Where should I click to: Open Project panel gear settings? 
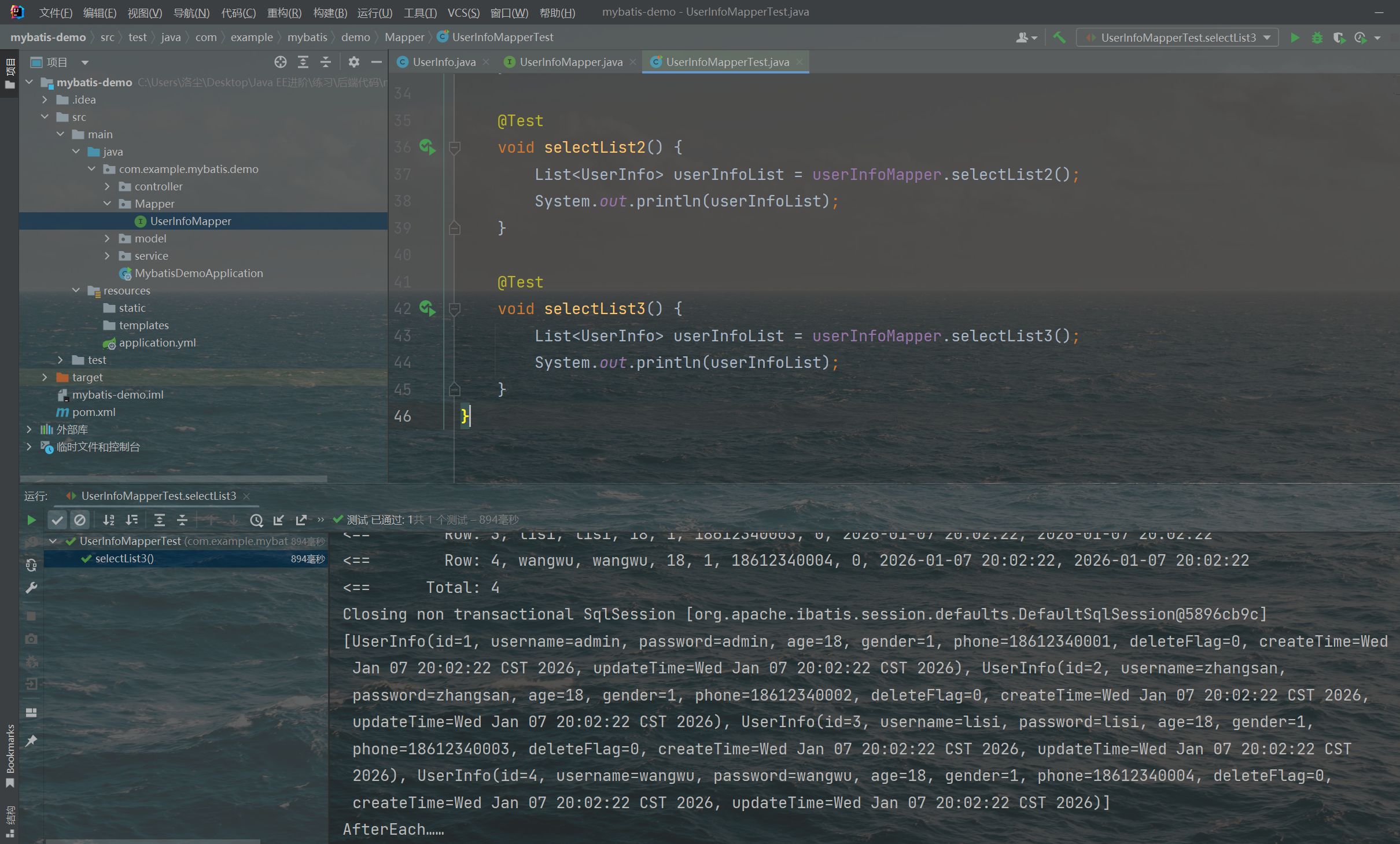click(354, 62)
